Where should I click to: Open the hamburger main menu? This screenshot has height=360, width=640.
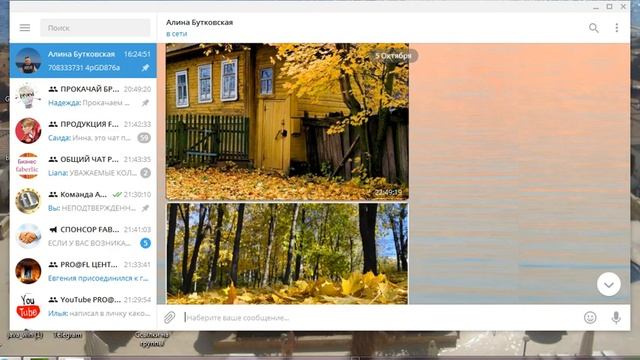coord(25,28)
